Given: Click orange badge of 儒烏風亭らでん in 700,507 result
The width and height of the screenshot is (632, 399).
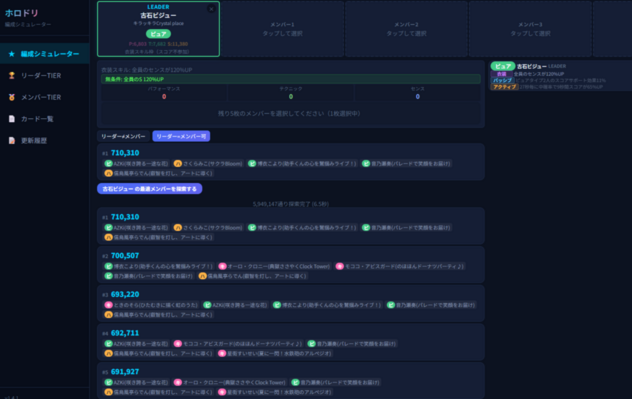Looking at the screenshot, I should [203, 276].
